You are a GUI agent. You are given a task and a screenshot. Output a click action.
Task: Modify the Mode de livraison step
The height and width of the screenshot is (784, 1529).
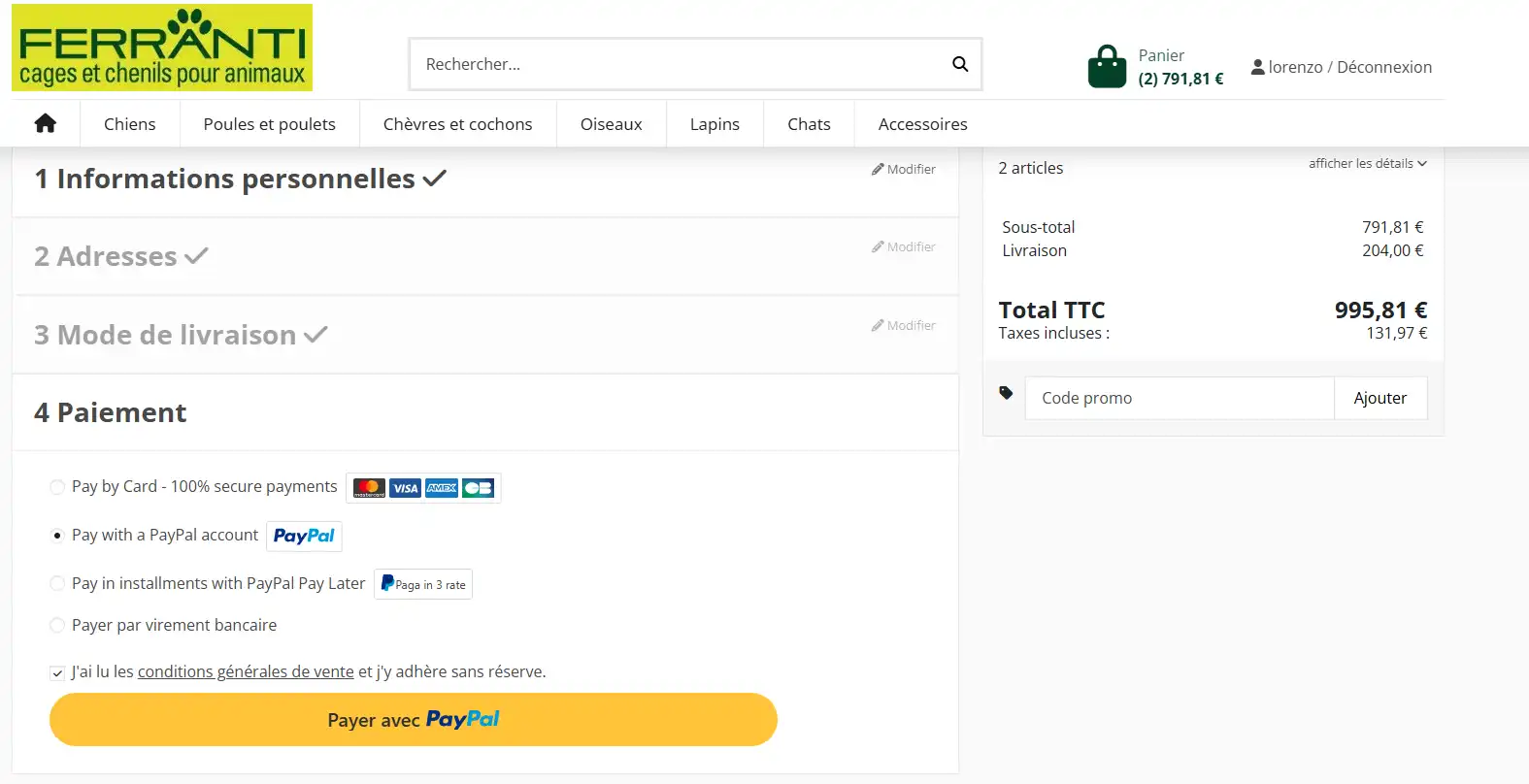pos(904,325)
